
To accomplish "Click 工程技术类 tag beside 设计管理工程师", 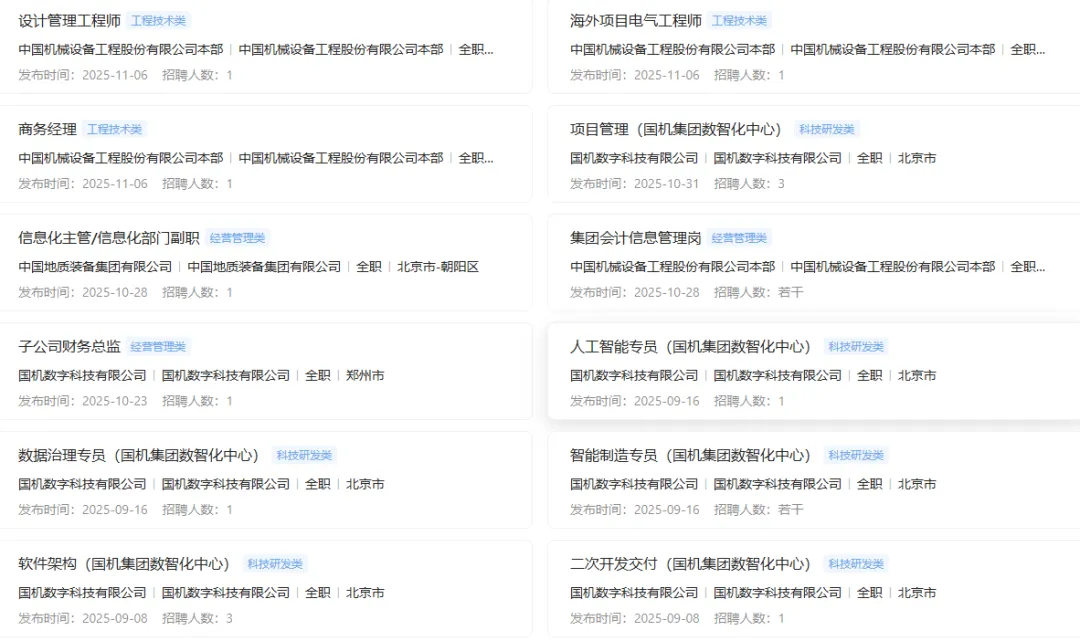I will click(x=158, y=21).
